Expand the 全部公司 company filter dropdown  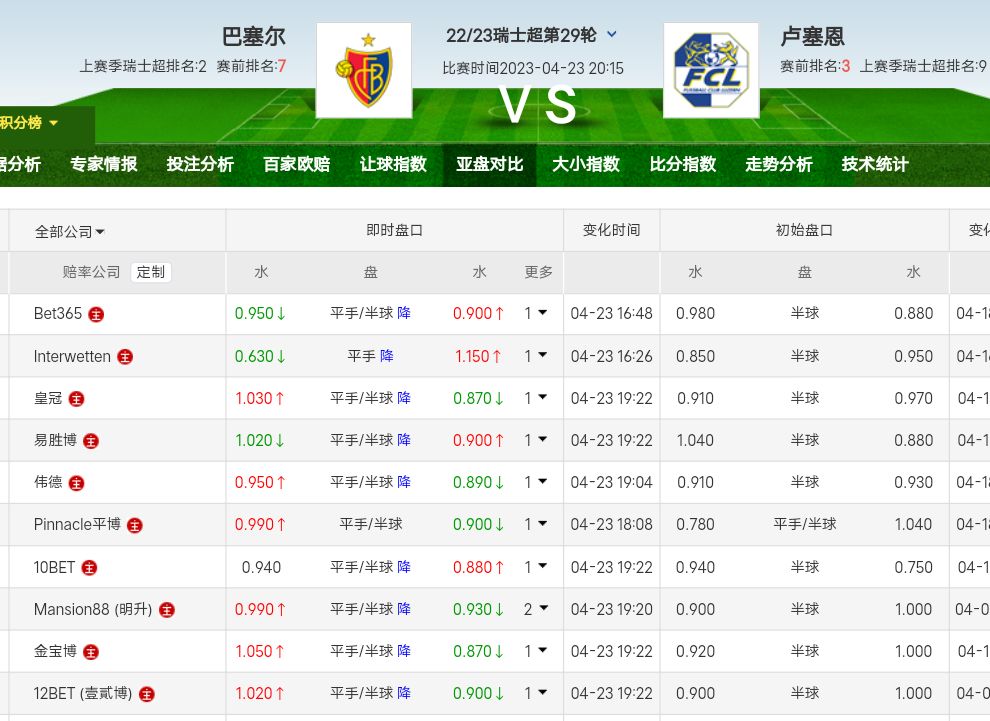pos(70,232)
